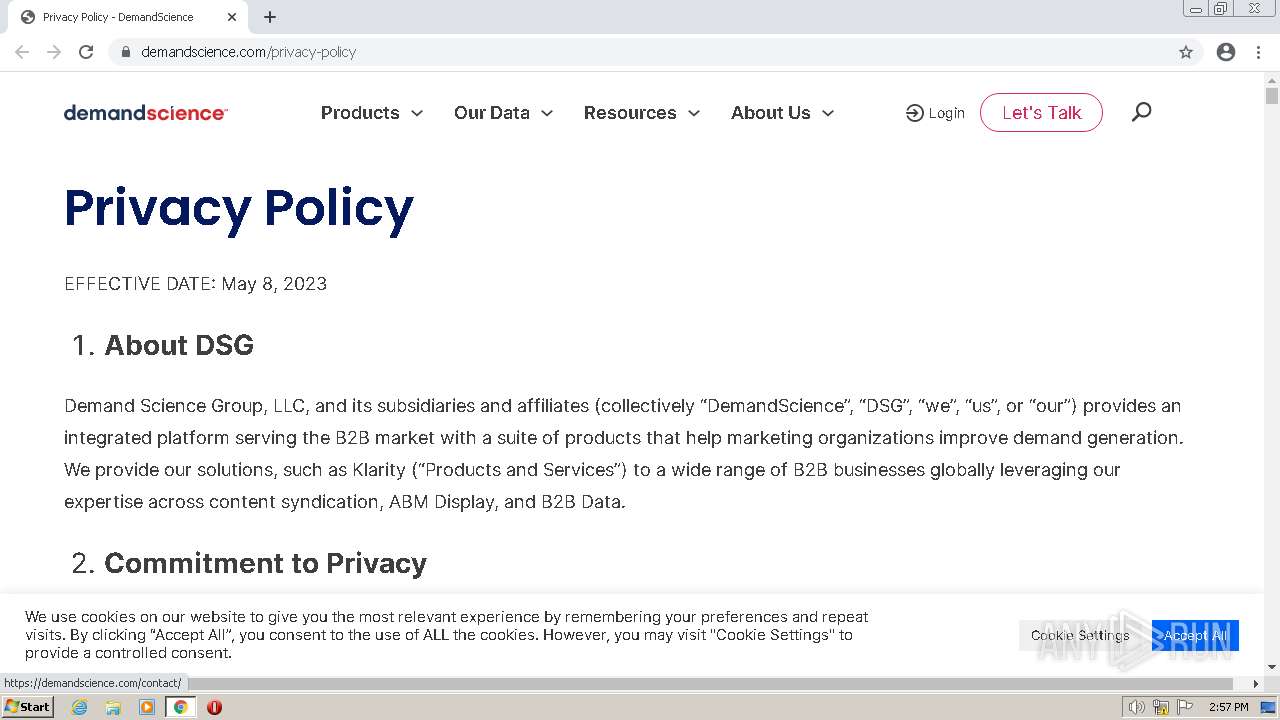
Task: Click the red stop-sign taskbar icon
Action: pyautogui.click(x=214, y=707)
